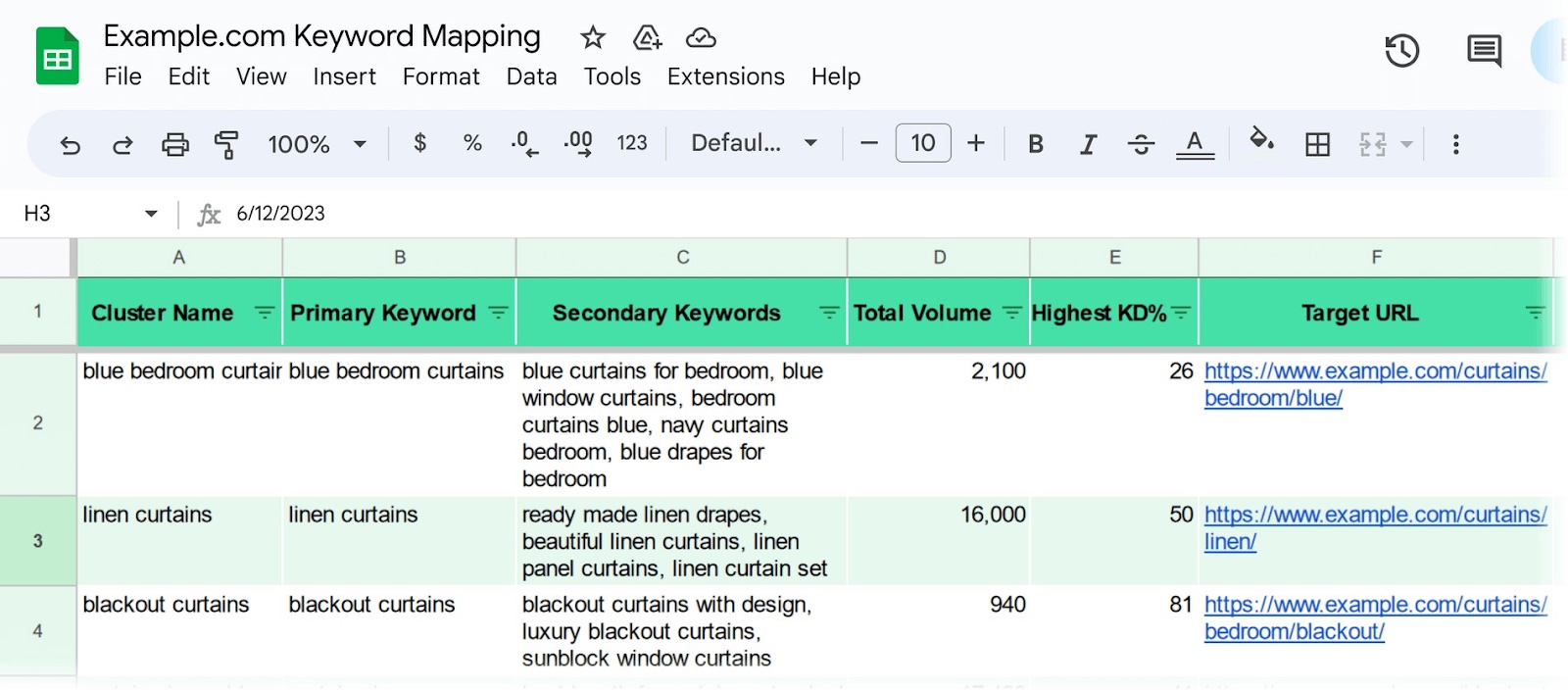The width and height of the screenshot is (1568, 690).
Task: Click the borders grid icon
Action: coord(1317,145)
